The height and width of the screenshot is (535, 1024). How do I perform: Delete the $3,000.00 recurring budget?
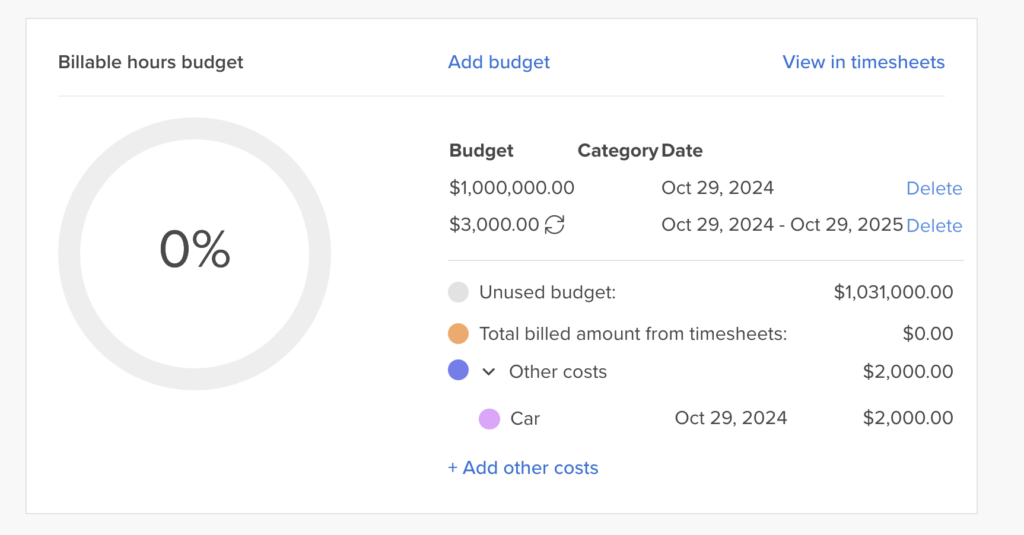[934, 225]
